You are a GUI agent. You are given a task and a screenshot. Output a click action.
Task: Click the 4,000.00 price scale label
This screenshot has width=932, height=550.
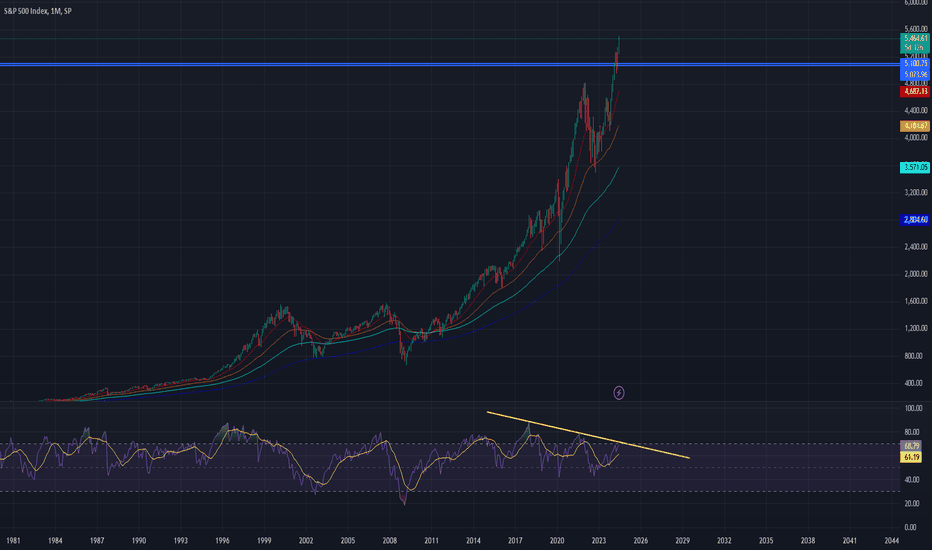[916, 137]
